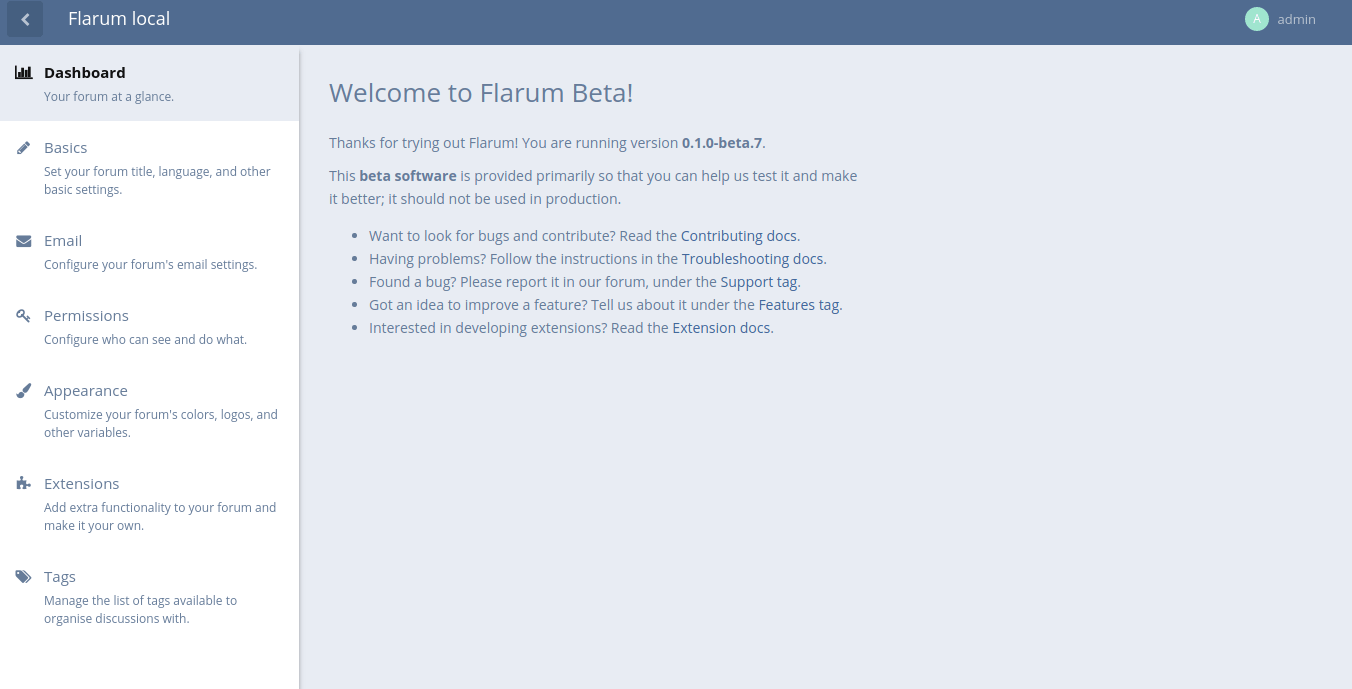Open the Appearance settings

[150, 411]
